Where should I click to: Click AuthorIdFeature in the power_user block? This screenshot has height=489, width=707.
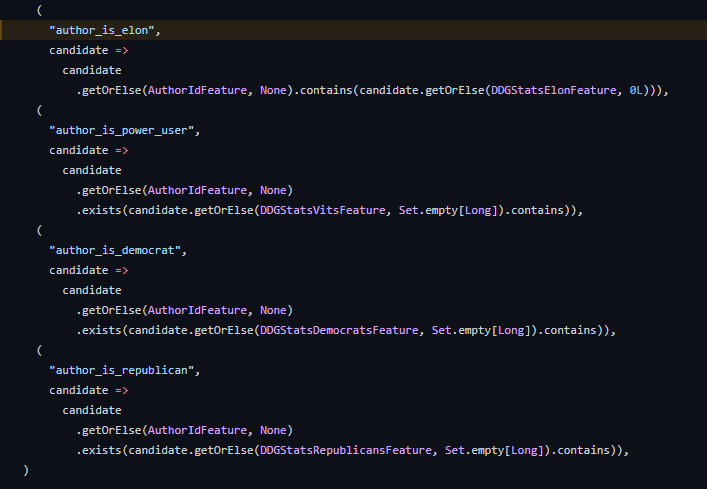click(197, 190)
